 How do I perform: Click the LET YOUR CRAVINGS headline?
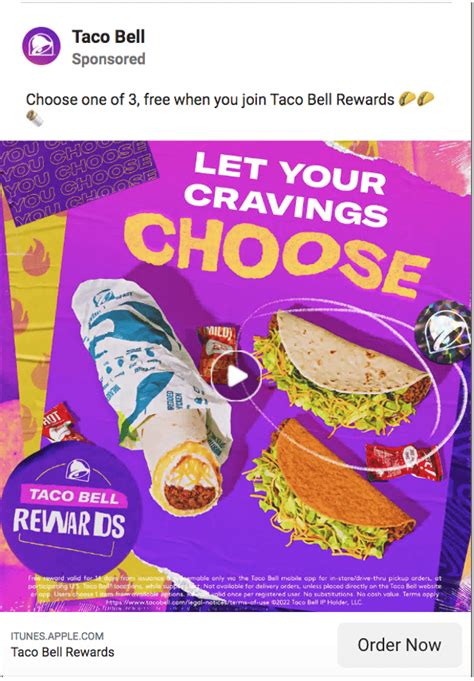pos(289,188)
